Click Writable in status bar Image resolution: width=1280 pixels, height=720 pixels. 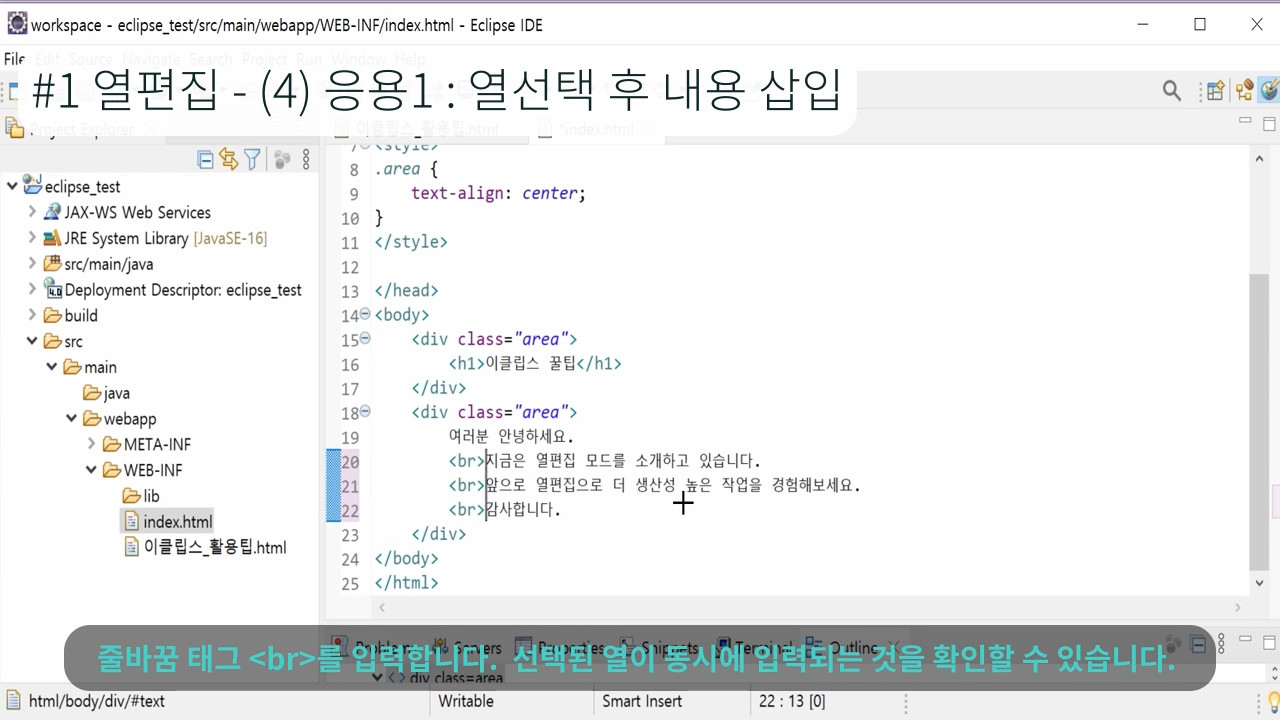466,701
